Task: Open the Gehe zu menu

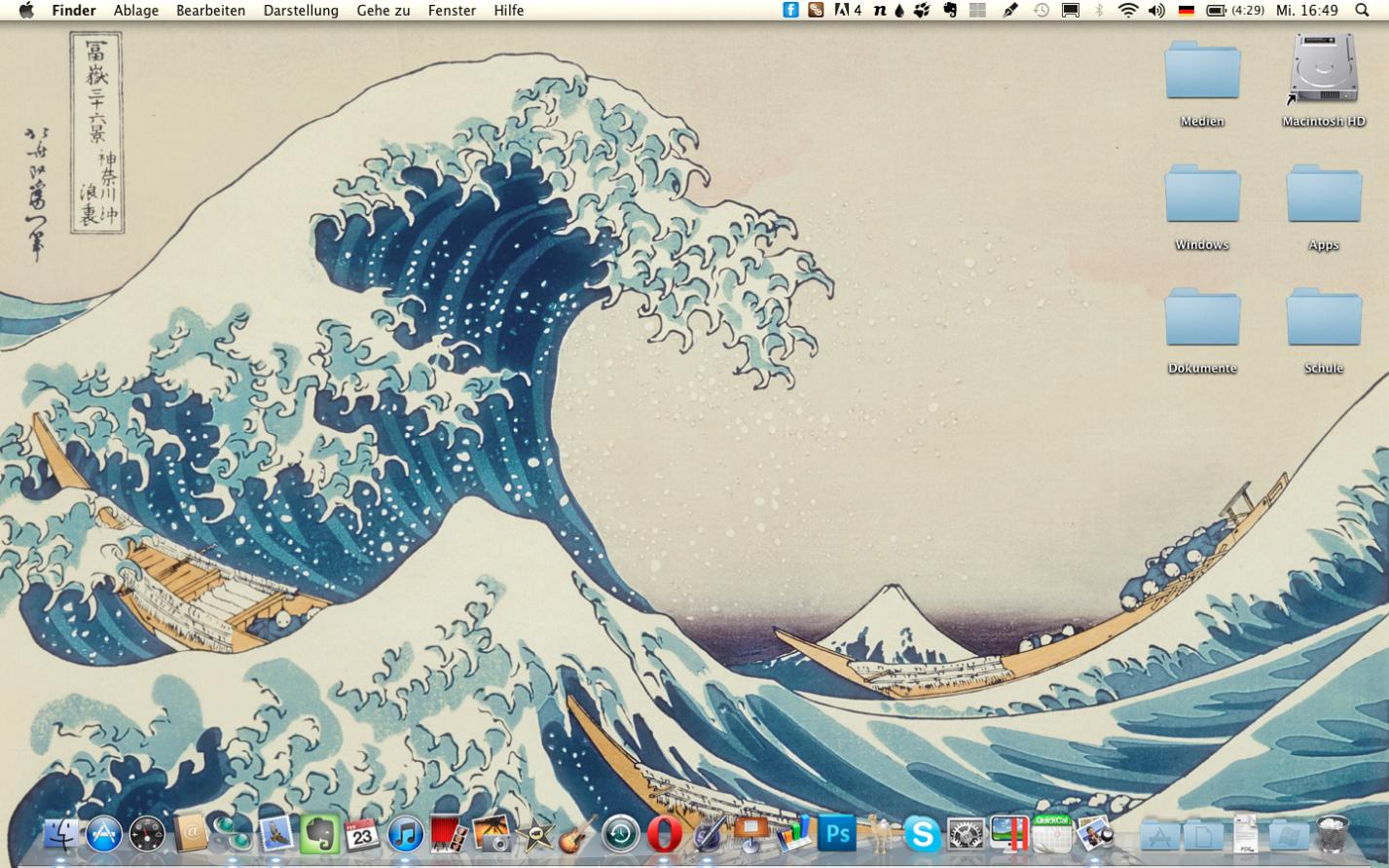Action: [384, 10]
